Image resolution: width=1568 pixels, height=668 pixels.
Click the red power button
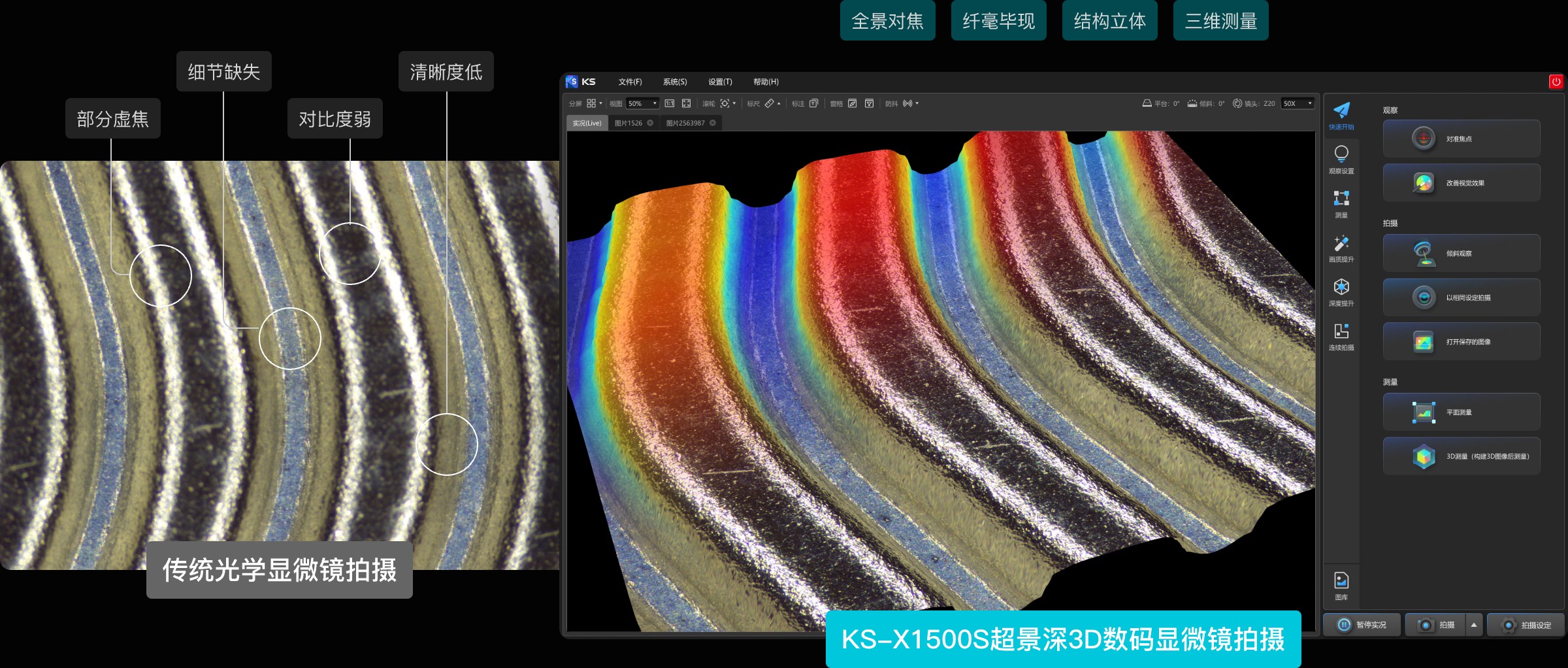[x=1556, y=82]
